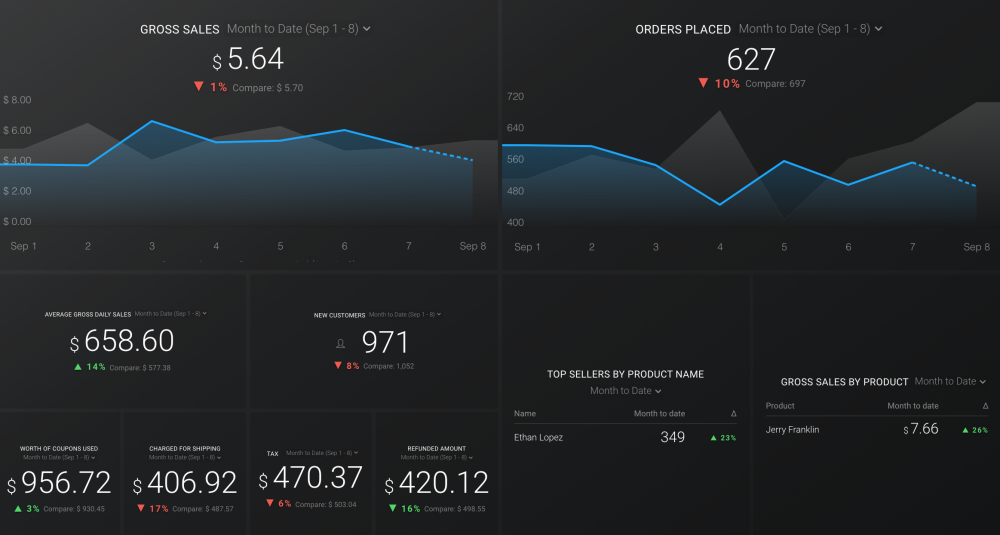The height and width of the screenshot is (535, 1000).
Task: Click the red down arrow under Orders Placed
Action: tap(703, 83)
